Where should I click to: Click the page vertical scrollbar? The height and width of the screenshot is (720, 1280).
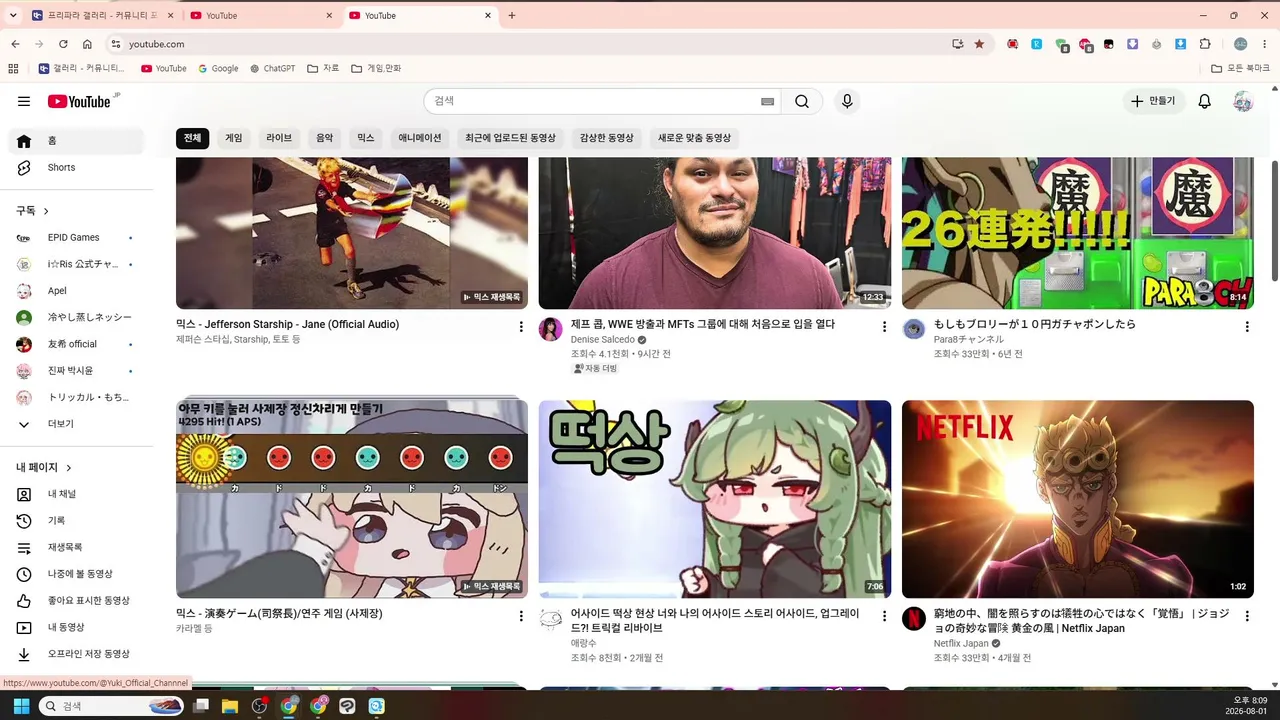coord(1274,220)
